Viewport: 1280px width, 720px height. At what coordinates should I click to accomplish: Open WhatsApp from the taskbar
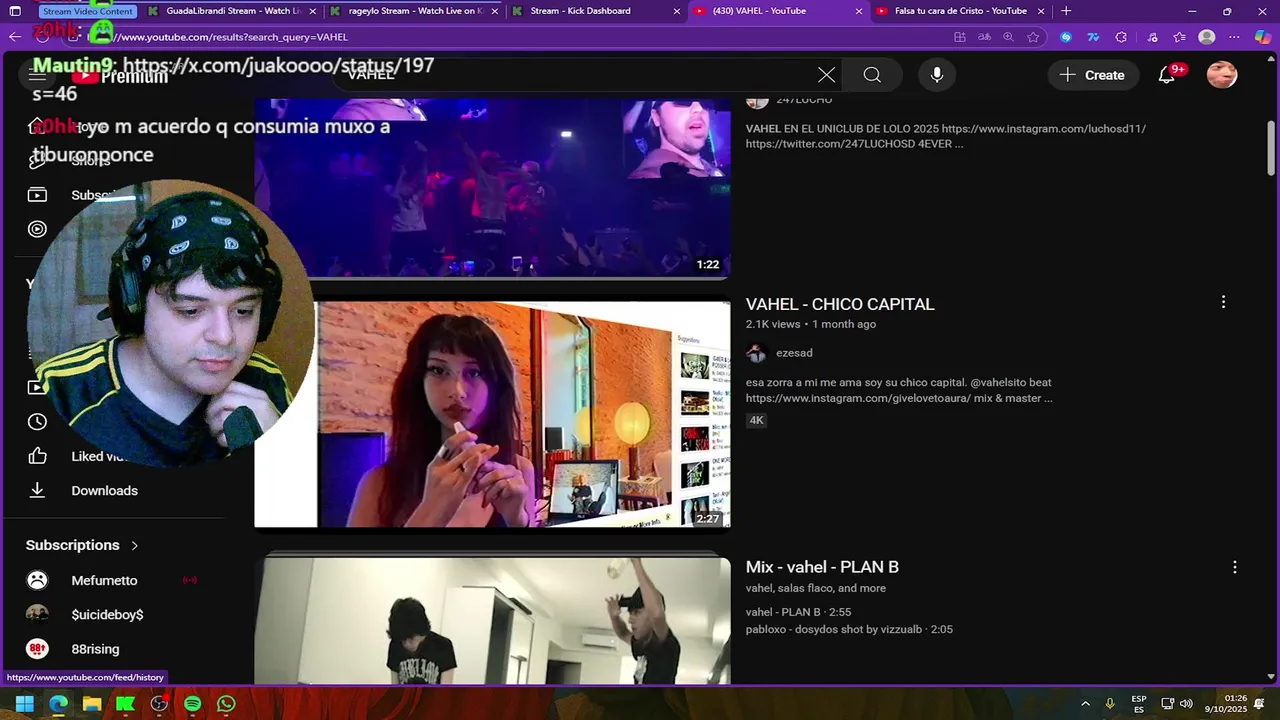(x=226, y=704)
